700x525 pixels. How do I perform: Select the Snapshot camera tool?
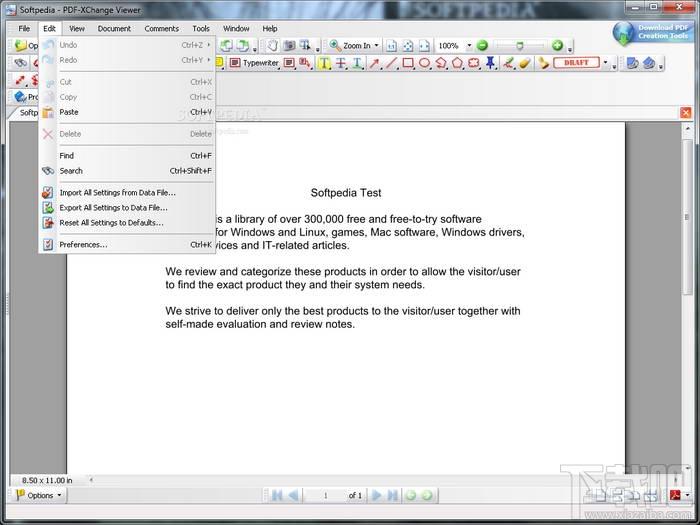[x=289, y=46]
